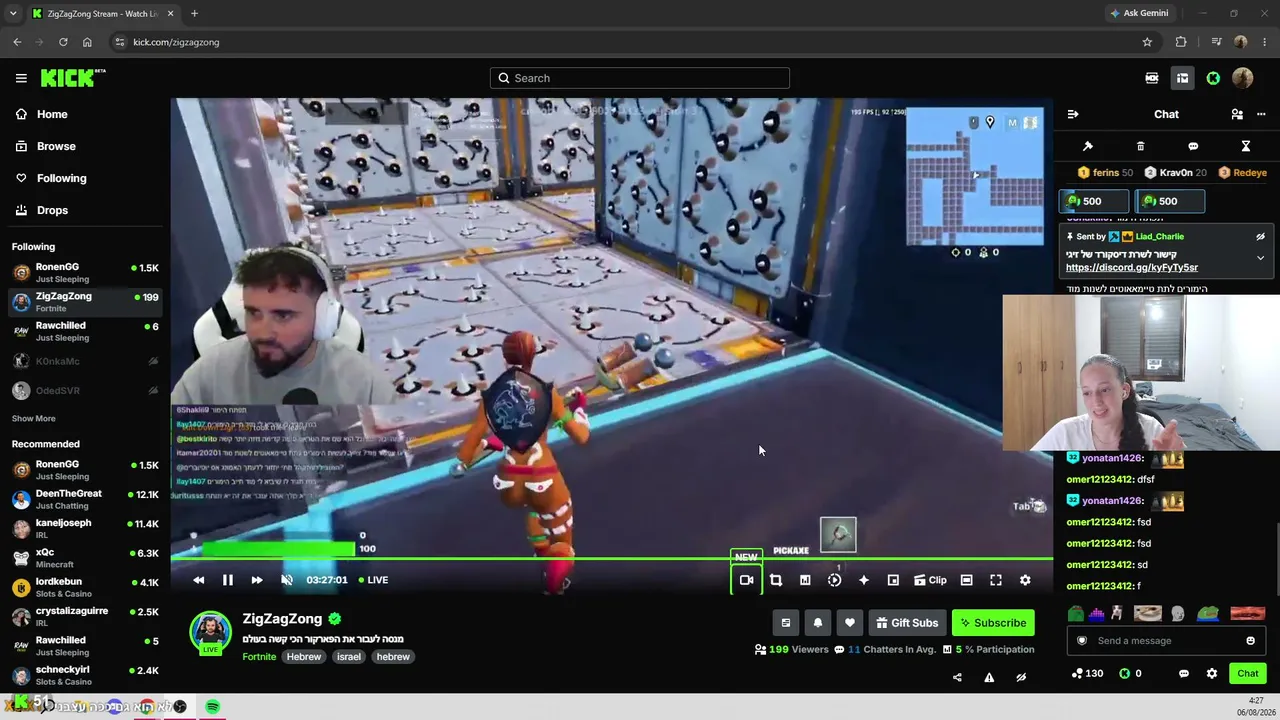Skip forward in the stream

tap(257, 580)
